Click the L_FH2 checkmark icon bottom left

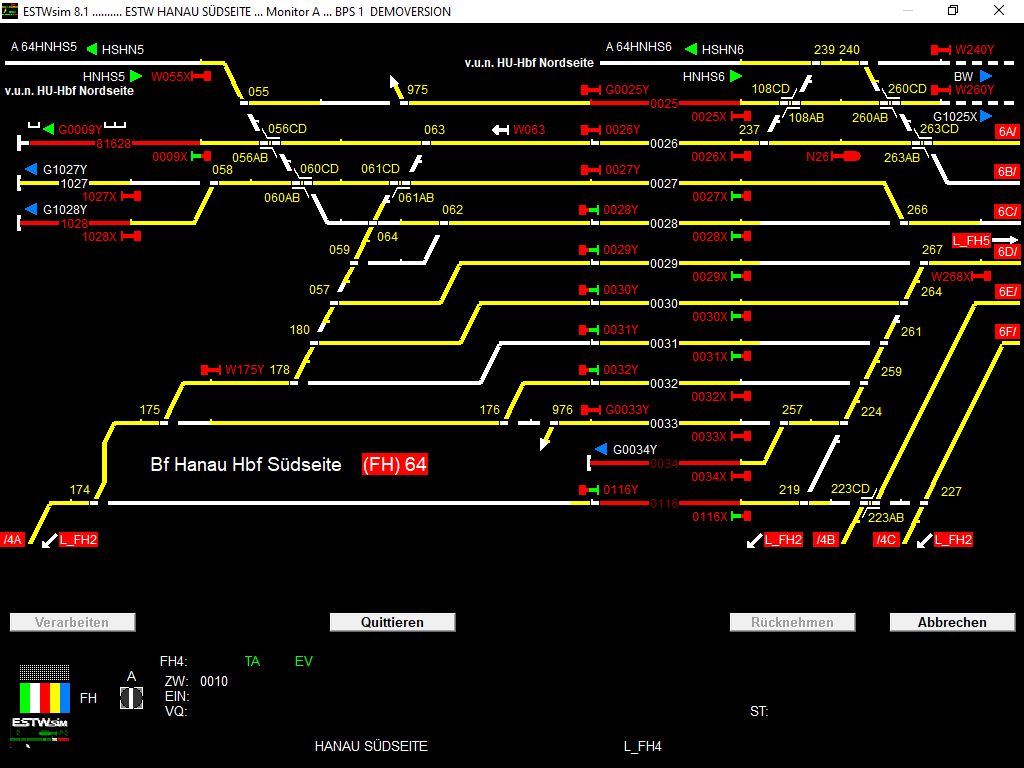click(48, 541)
